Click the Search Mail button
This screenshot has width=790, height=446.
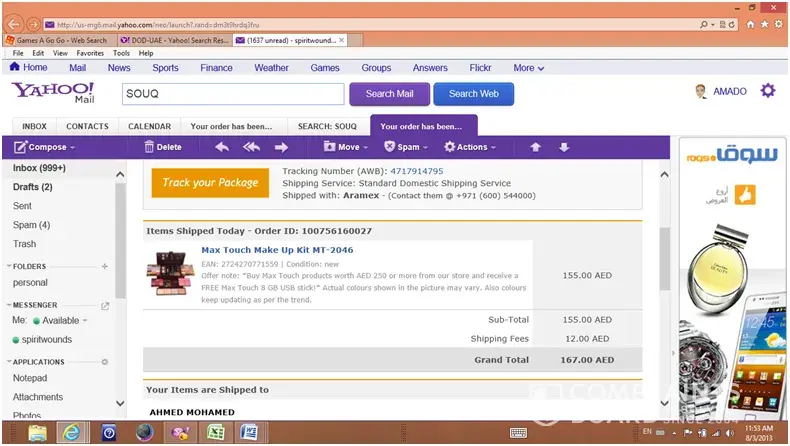[x=389, y=94]
